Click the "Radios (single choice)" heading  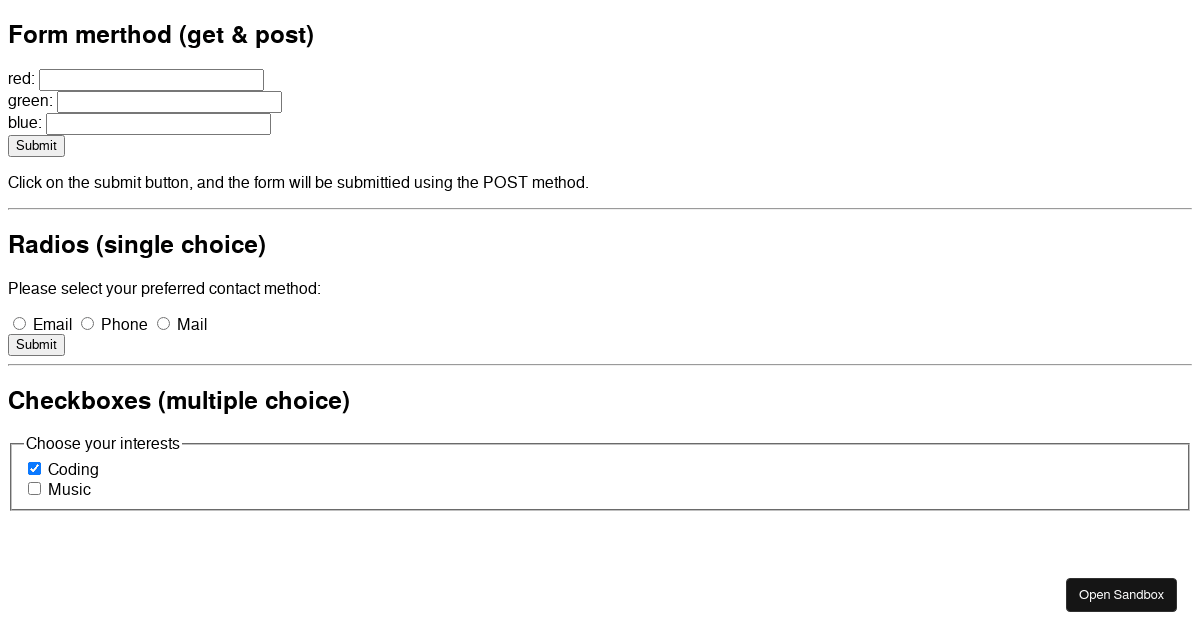[x=137, y=245]
